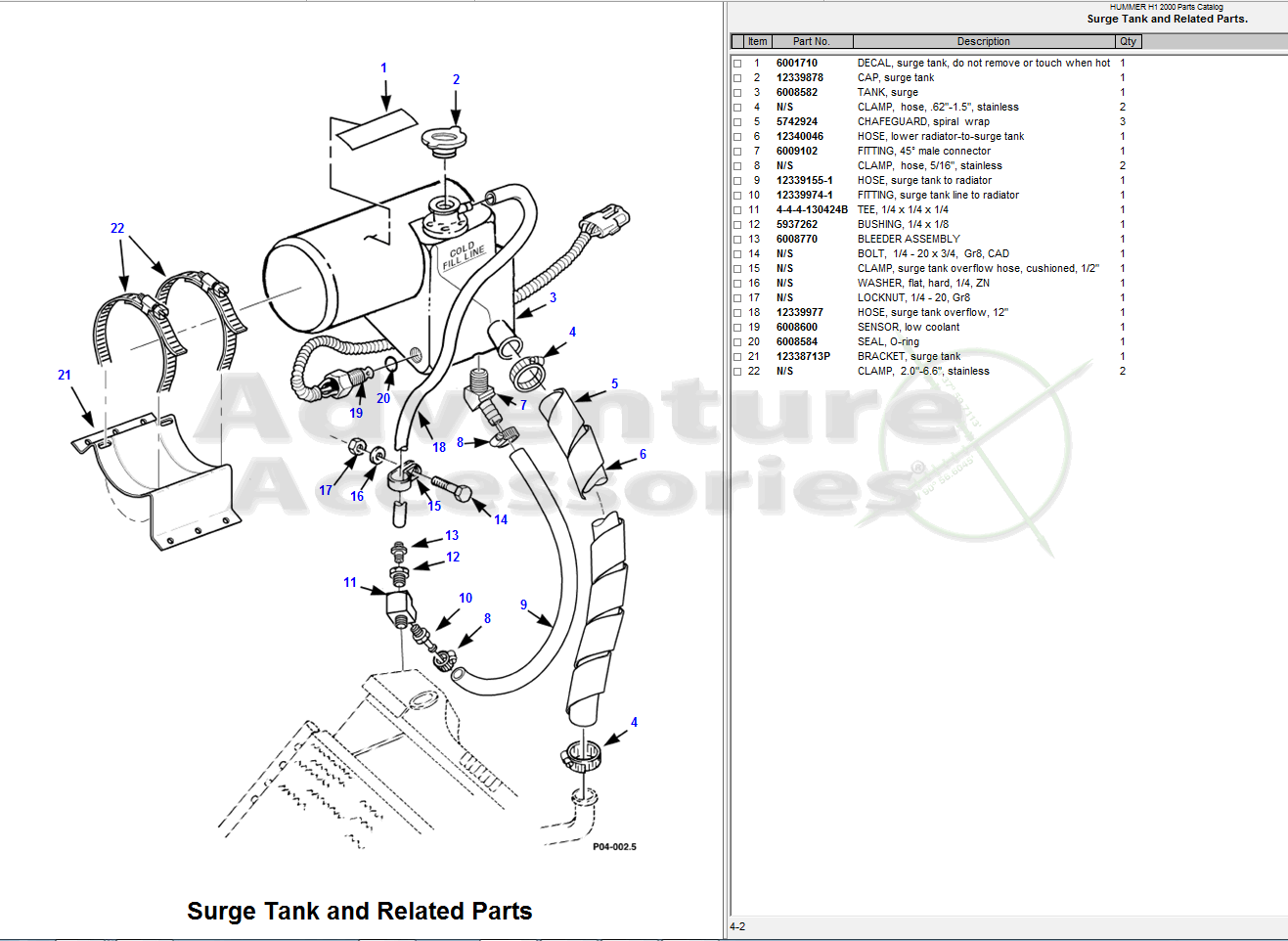
Task: Click callout number 1 in the diagram
Action: click(x=383, y=68)
